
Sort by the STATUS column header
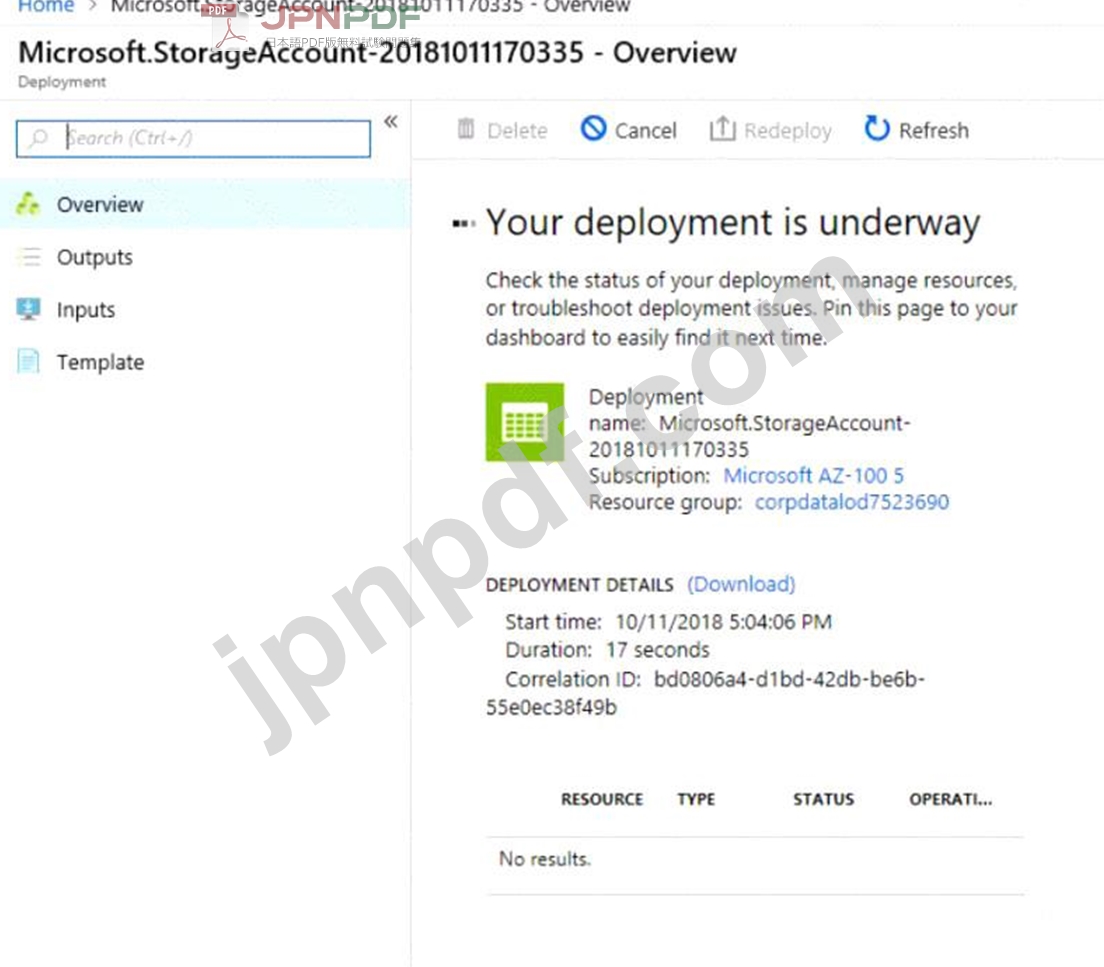pos(824,799)
